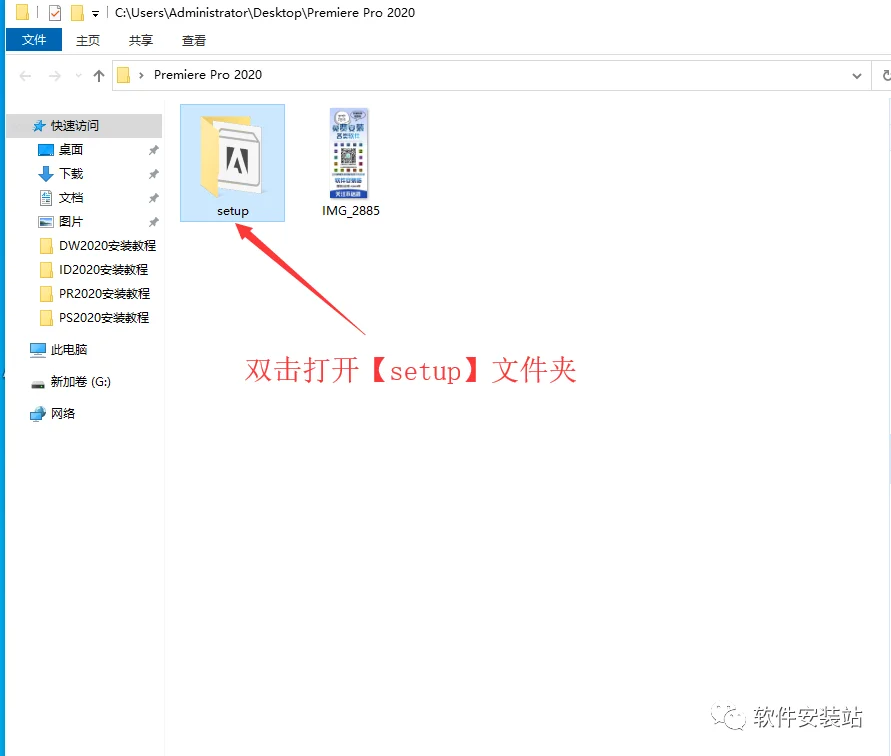Open PR2020安装教程 folder in sidebar

104,293
